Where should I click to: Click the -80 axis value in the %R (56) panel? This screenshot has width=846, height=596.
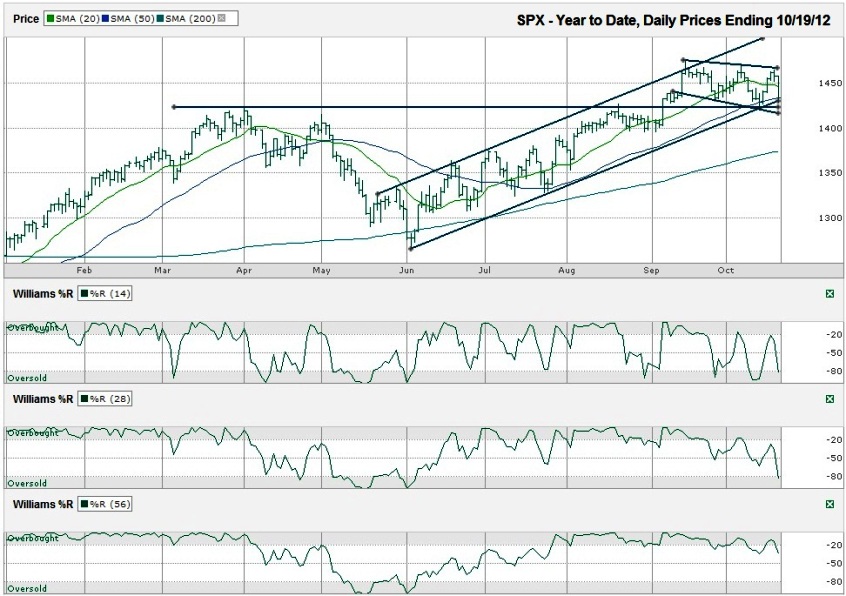point(834,582)
